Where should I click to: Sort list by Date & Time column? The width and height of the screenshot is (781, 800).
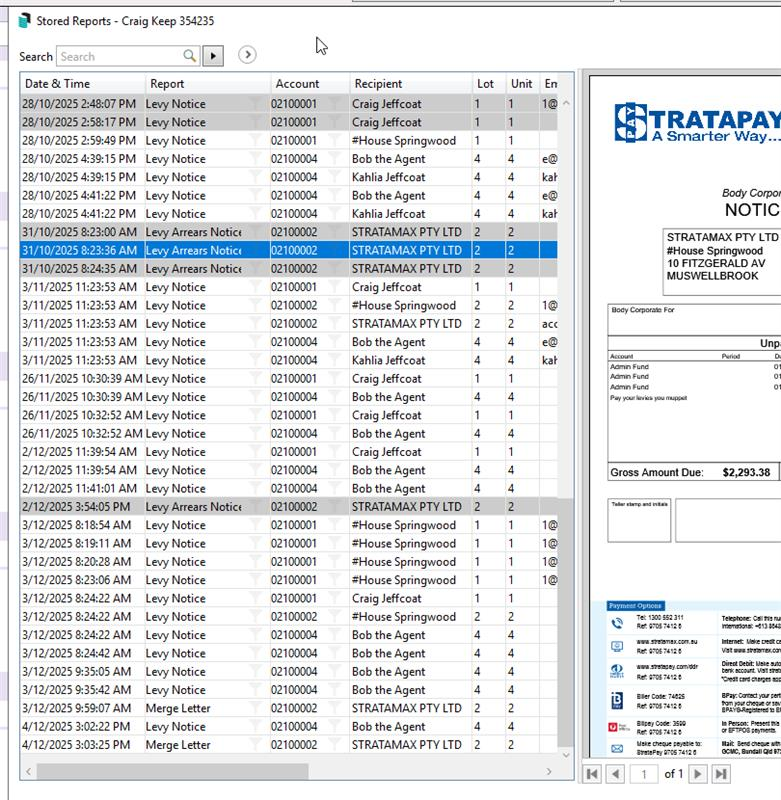tap(82, 84)
